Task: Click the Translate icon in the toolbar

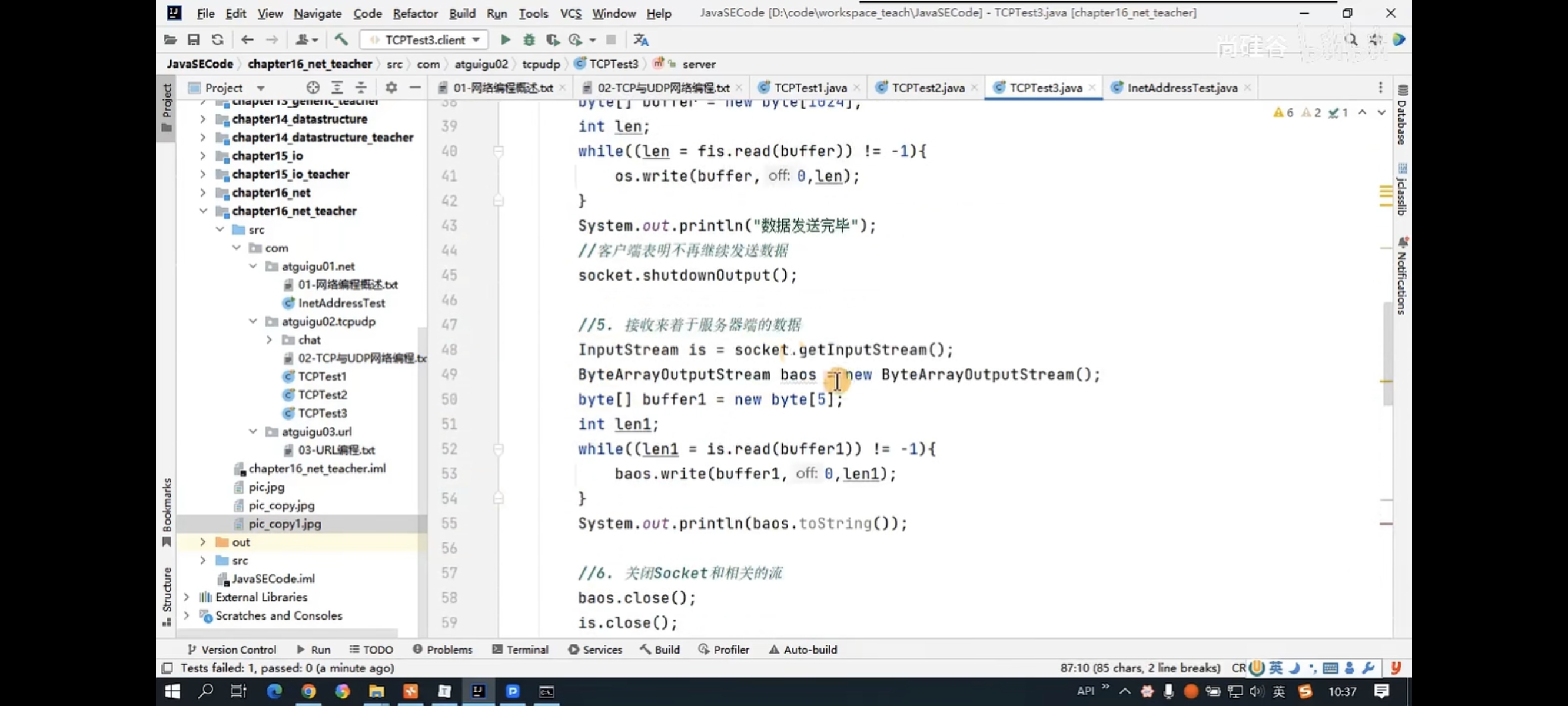Action: tap(641, 39)
